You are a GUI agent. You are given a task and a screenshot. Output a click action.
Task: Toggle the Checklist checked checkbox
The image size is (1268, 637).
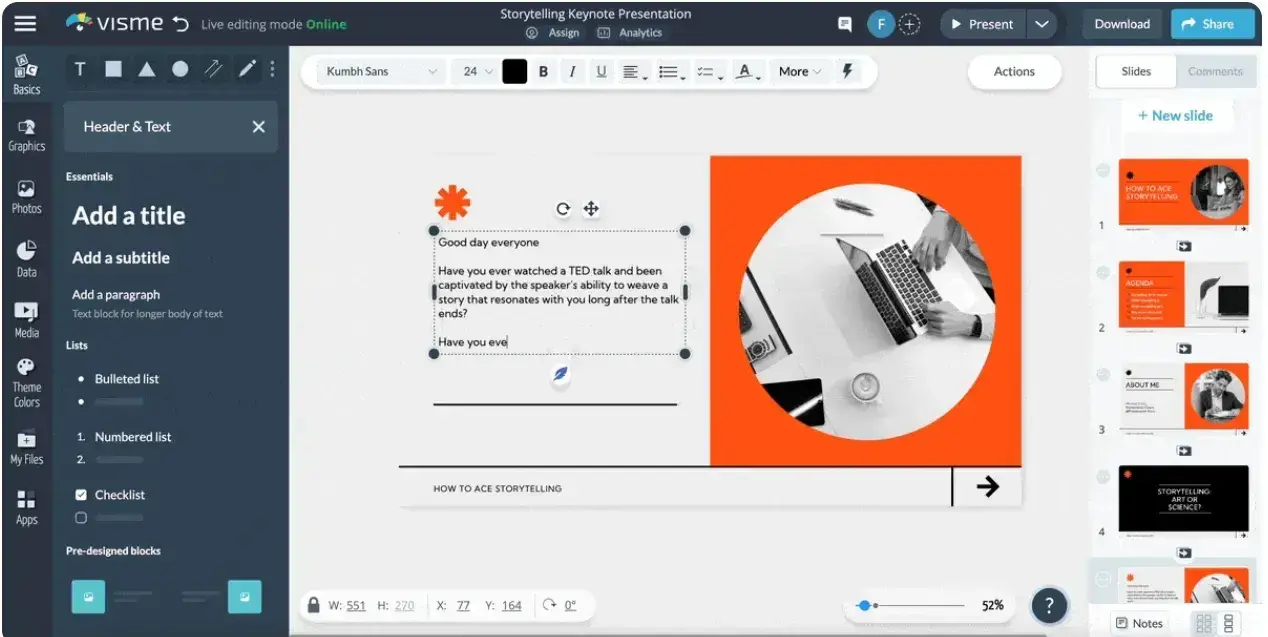tap(81, 495)
